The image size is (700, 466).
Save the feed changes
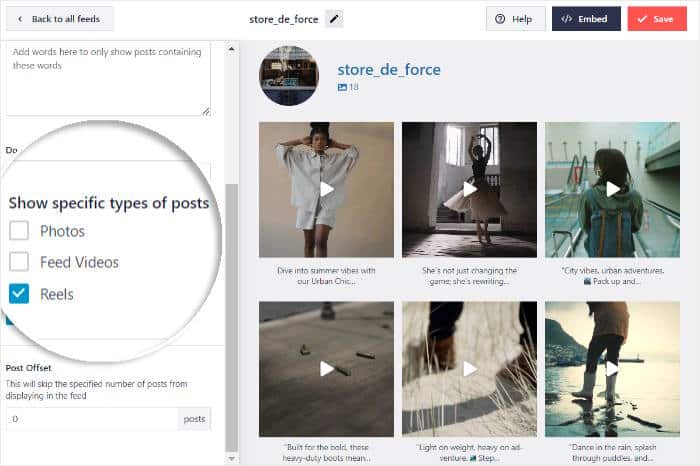pos(657,19)
